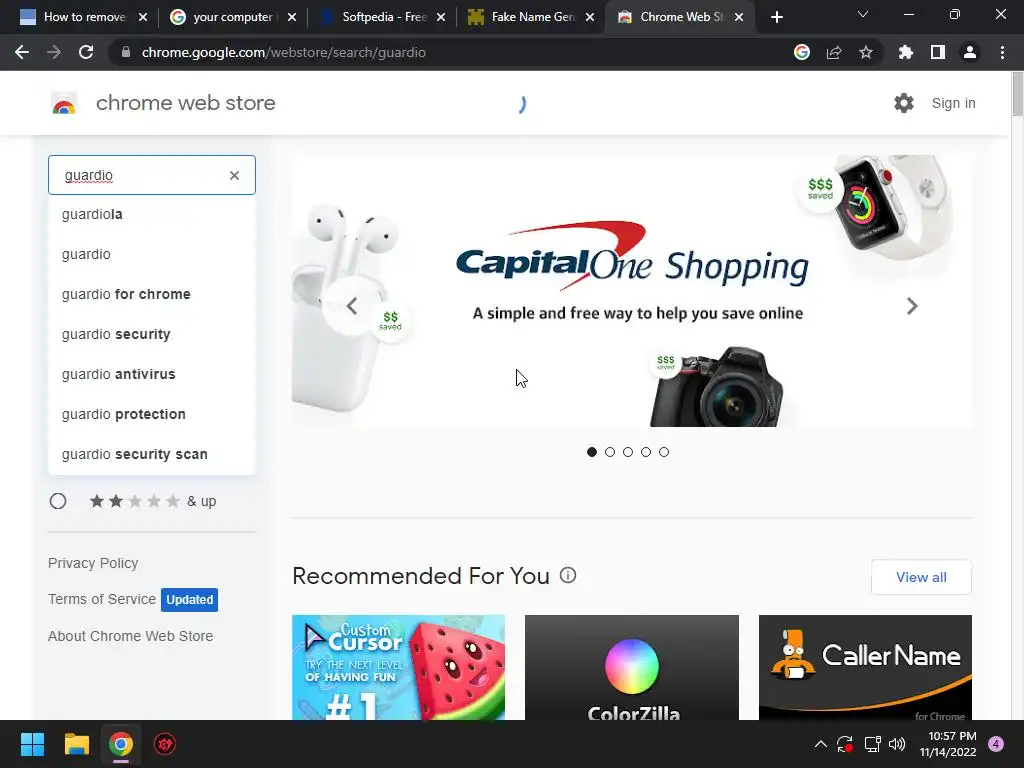Screen dimensions: 1024x768
Task: Close the Softpedia tab
Action: (x=441, y=17)
